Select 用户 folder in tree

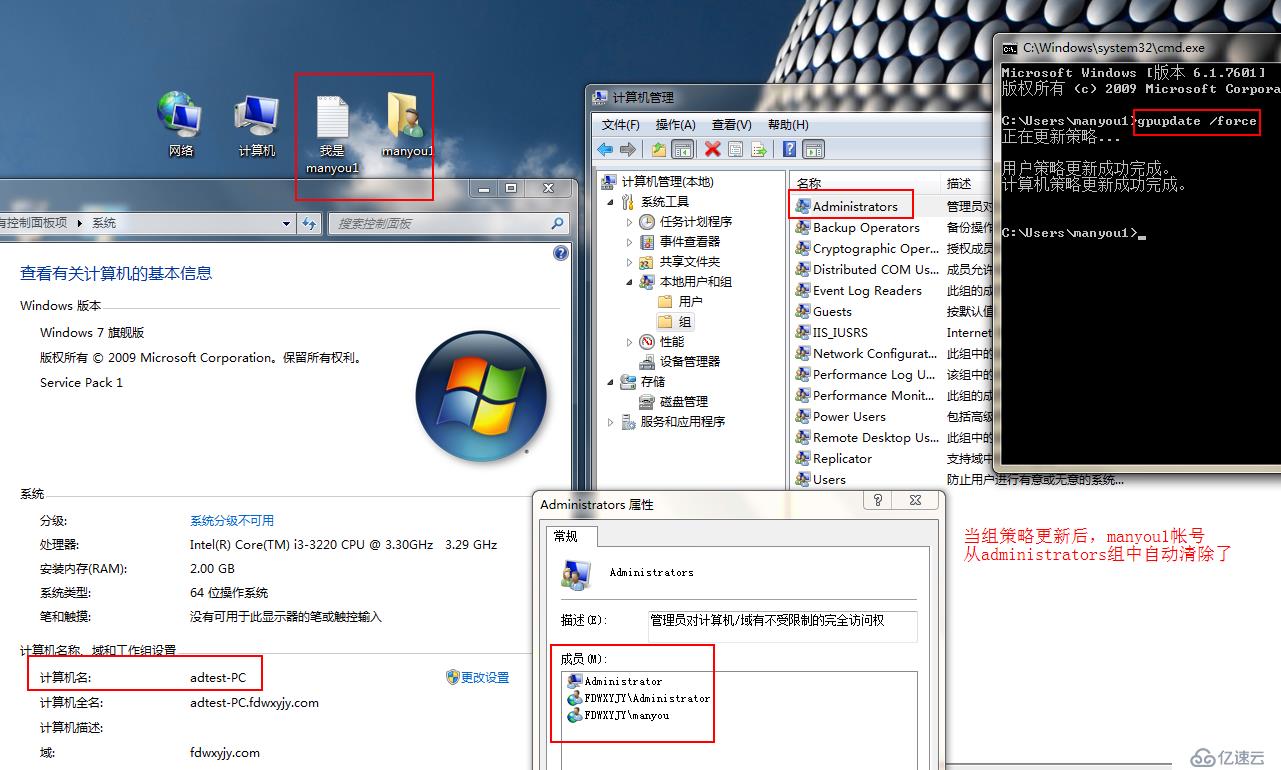point(680,302)
